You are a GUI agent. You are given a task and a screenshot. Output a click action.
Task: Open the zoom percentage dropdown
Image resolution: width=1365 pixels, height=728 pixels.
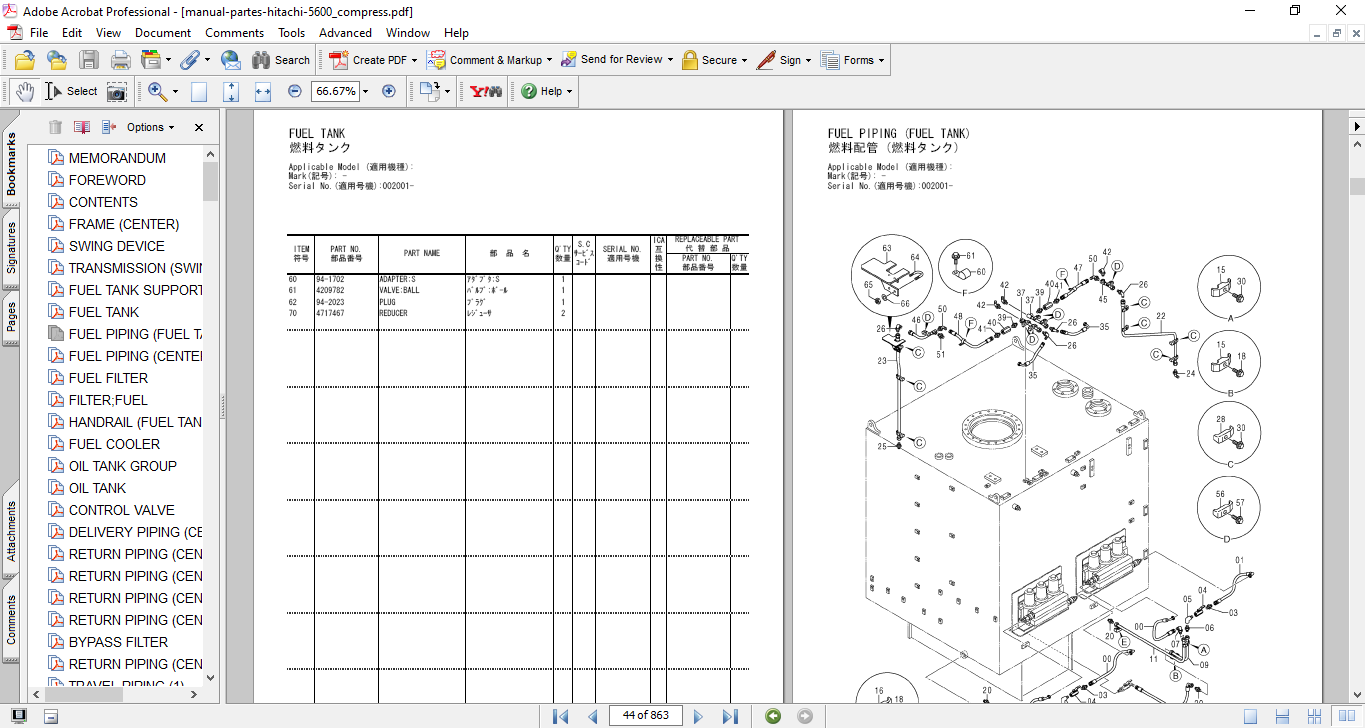click(x=365, y=91)
